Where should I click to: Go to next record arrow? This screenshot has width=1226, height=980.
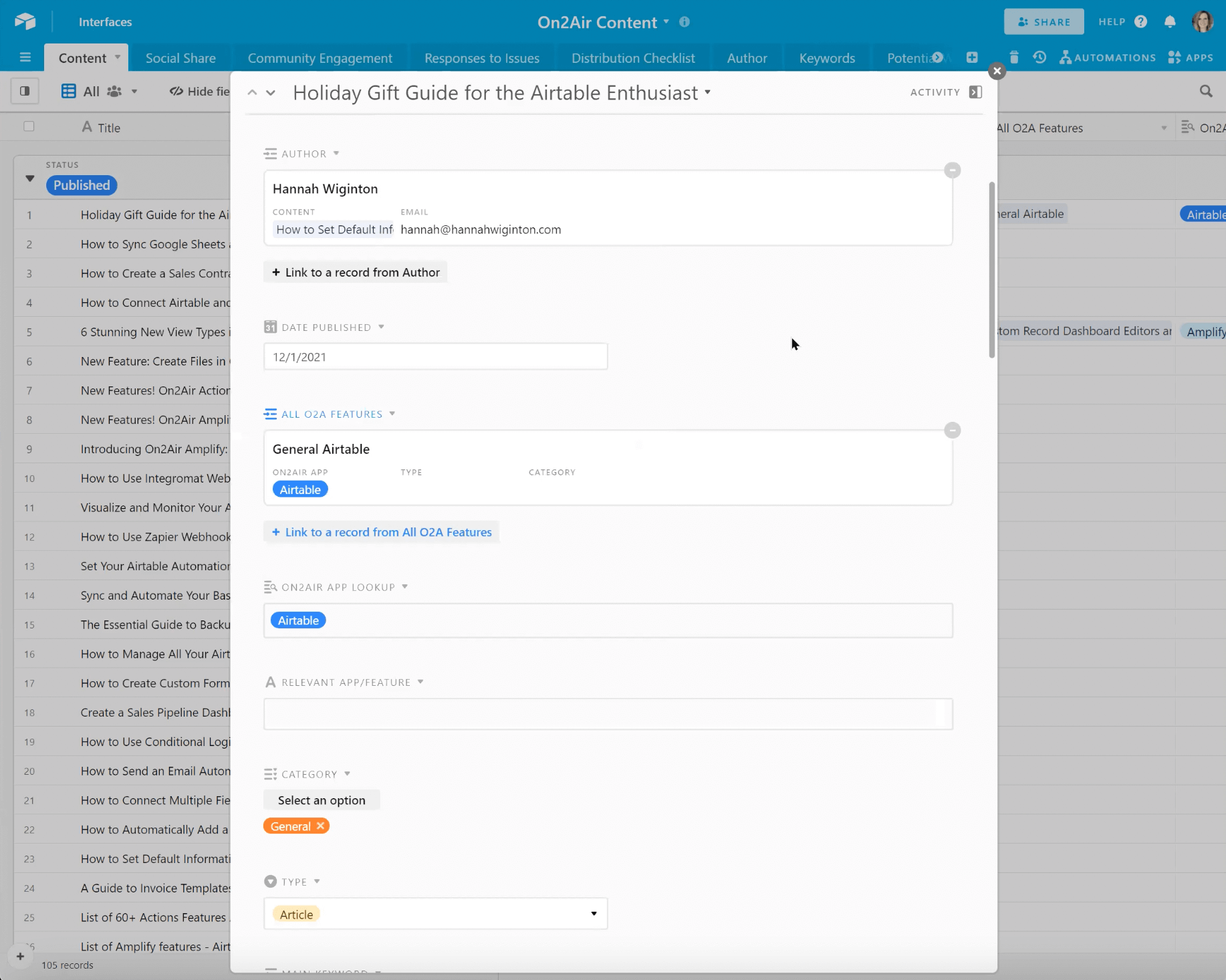pyautogui.click(x=271, y=93)
